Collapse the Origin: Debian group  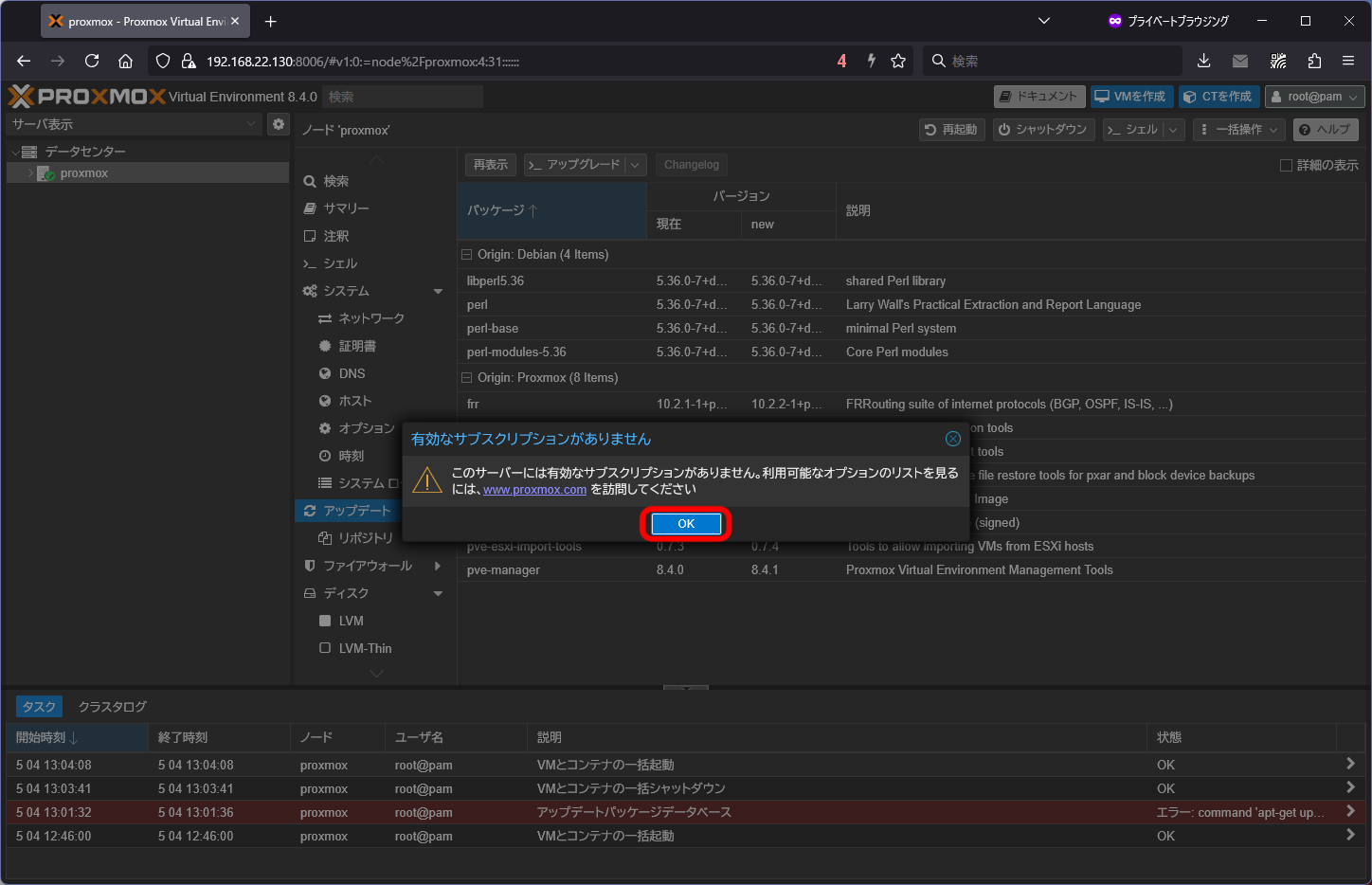click(466, 255)
